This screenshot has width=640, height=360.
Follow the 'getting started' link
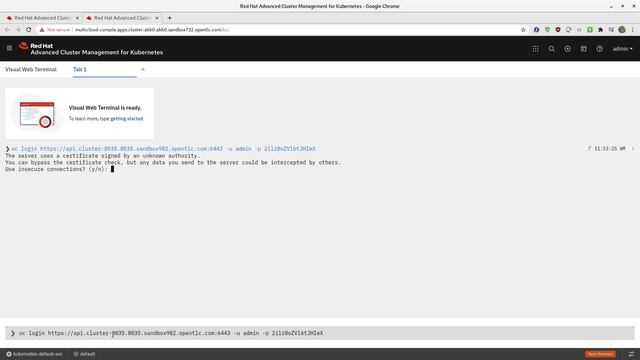coord(127,119)
